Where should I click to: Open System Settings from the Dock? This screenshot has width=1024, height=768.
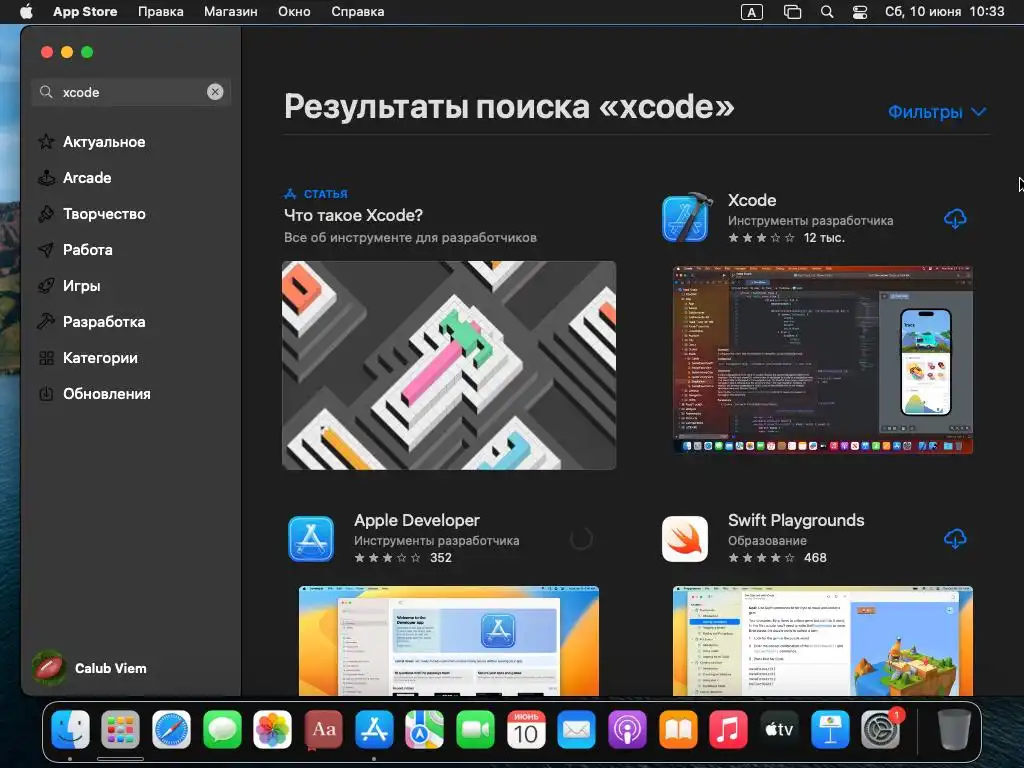[880, 729]
